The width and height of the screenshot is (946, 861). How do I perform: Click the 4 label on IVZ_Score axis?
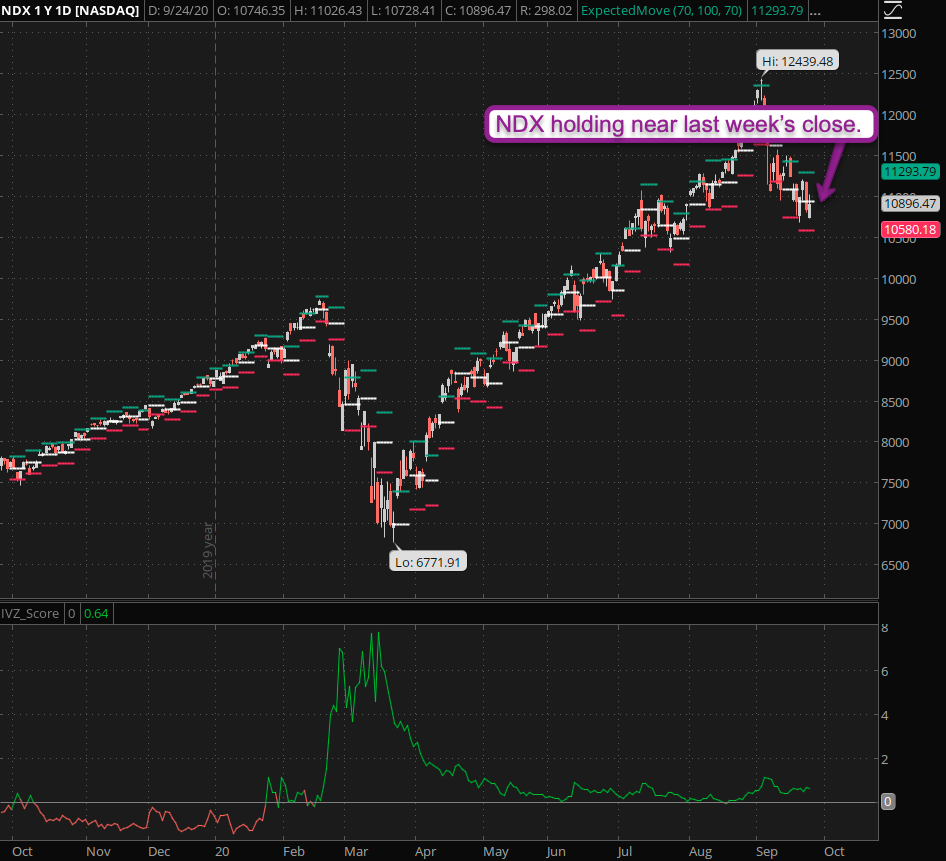885,715
